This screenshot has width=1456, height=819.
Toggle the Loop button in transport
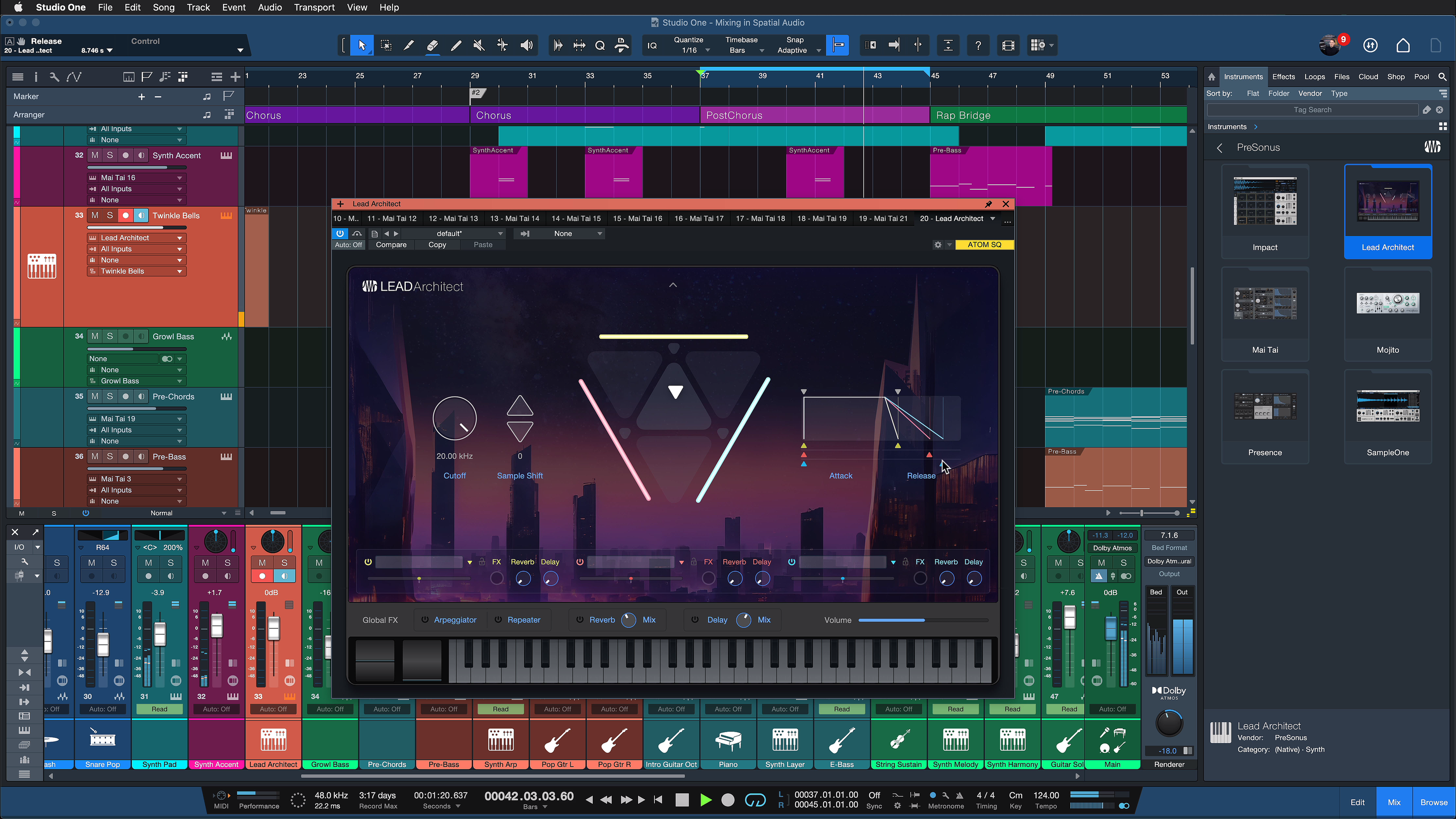[755, 800]
